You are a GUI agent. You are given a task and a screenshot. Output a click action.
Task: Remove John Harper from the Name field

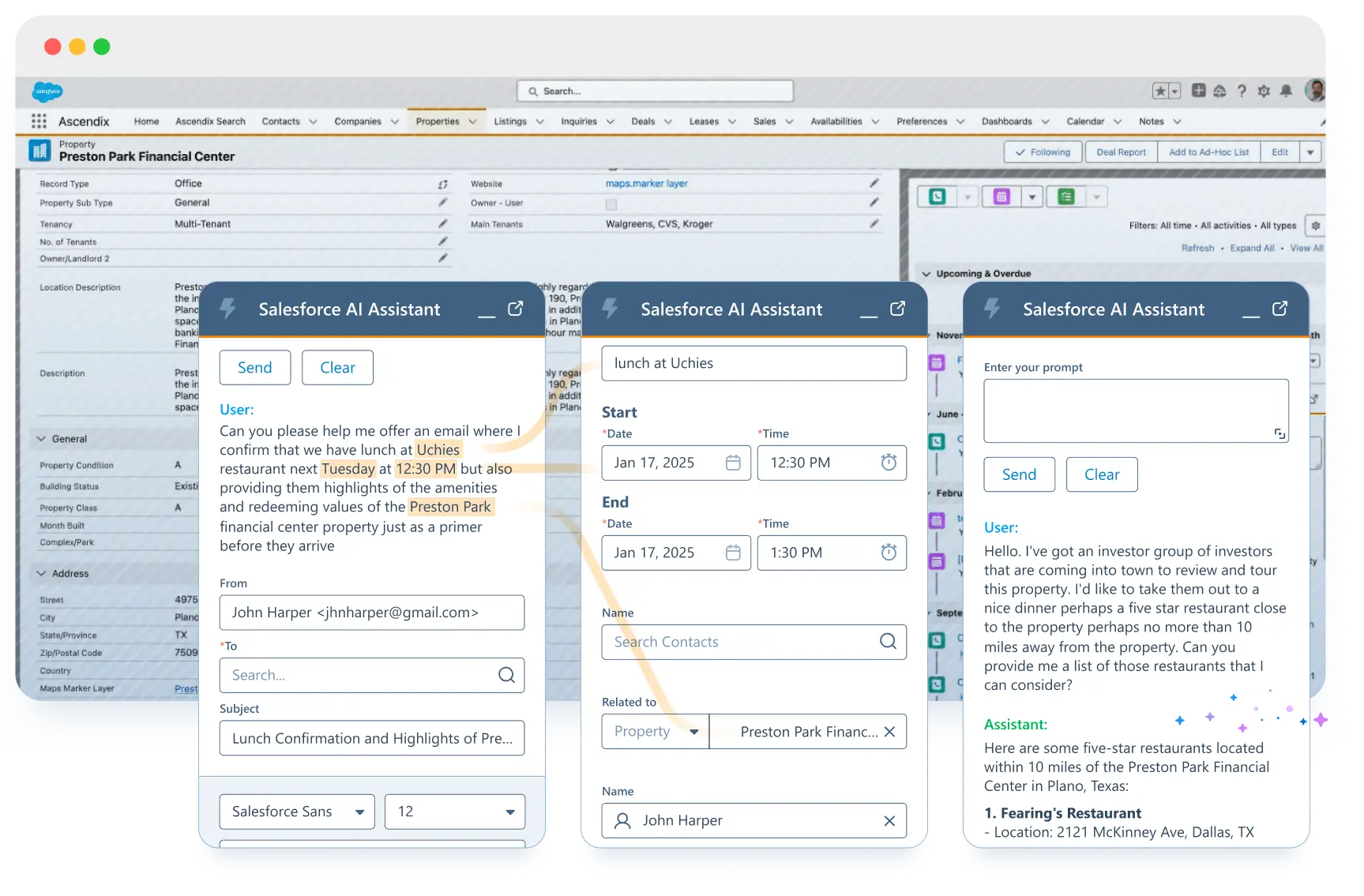pyautogui.click(x=889, y=821)
